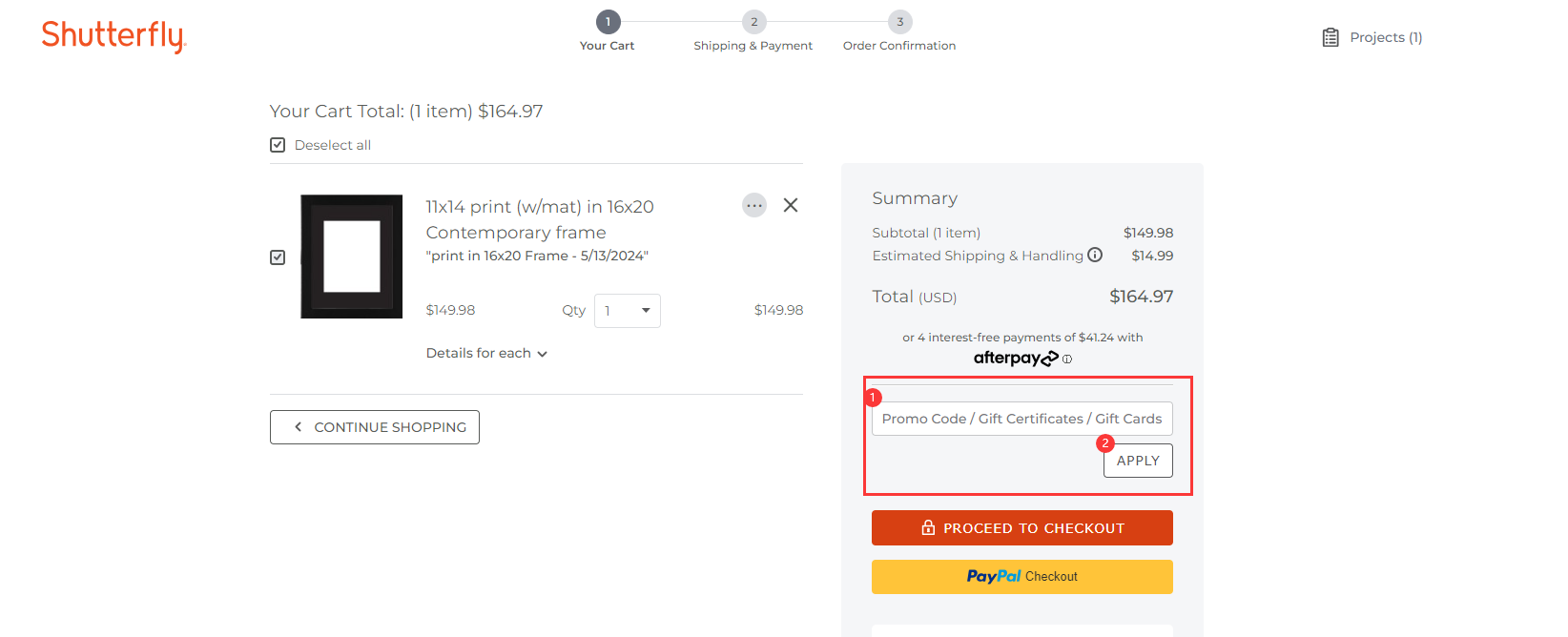Viewport: 1568px width, 637px height.
Task: Expand Details for each
Action: 486,353
